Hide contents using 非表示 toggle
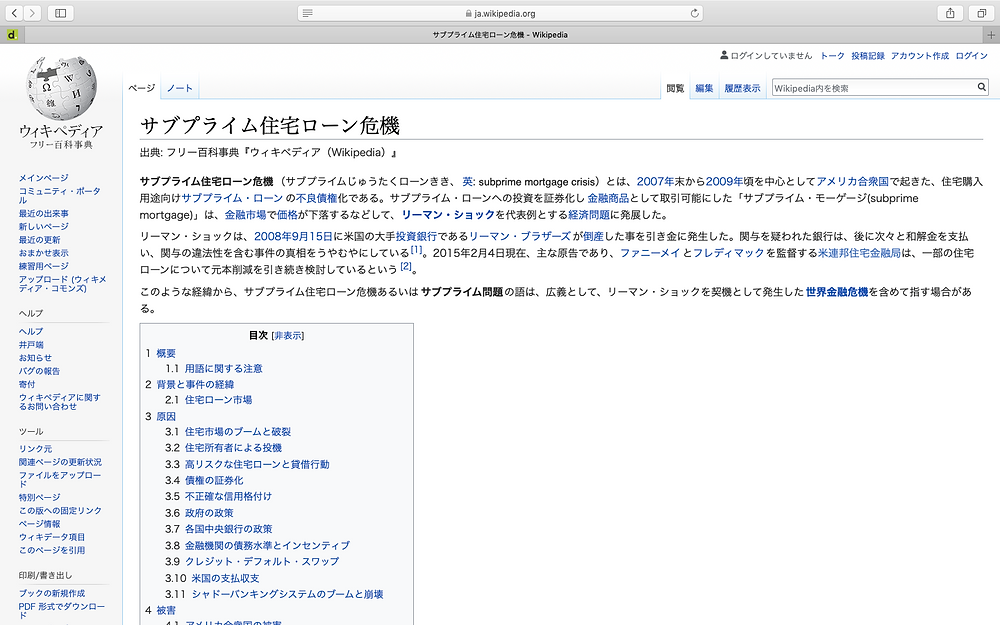Image resolution: width=1000 pixels, height=625 pixels. tap(288, 335)
